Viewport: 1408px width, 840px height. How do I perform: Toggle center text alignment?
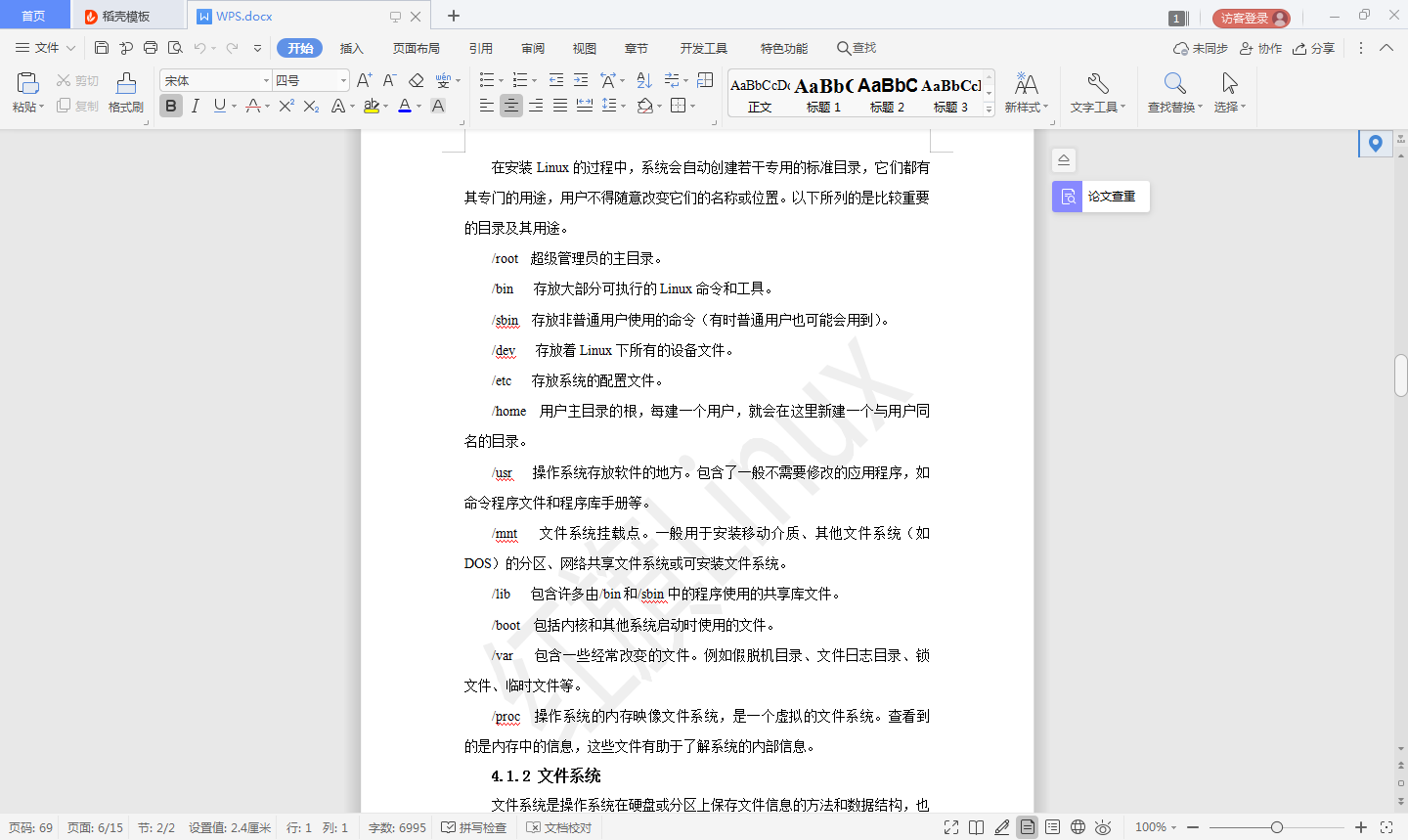(x=511, y=106)
